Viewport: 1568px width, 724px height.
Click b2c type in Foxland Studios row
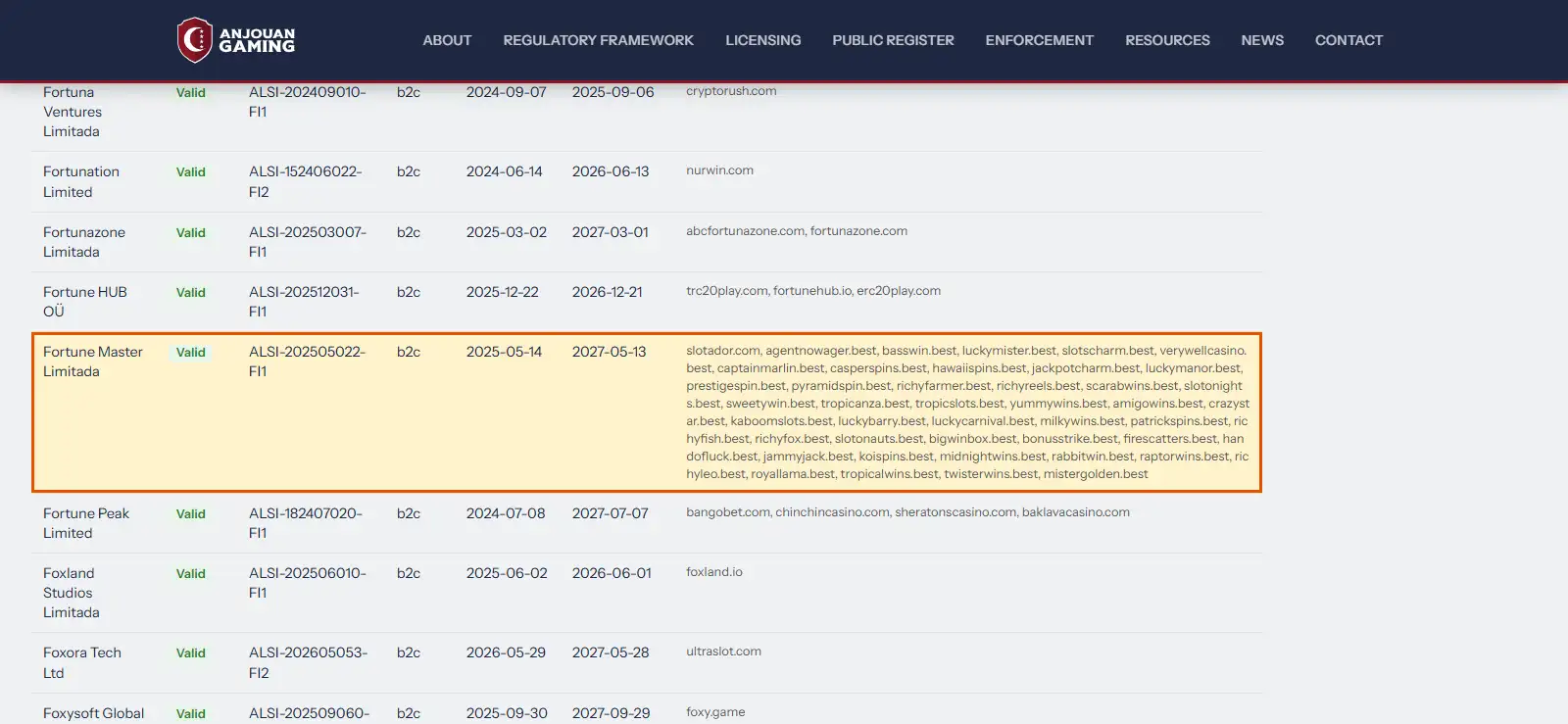point(409,573)
